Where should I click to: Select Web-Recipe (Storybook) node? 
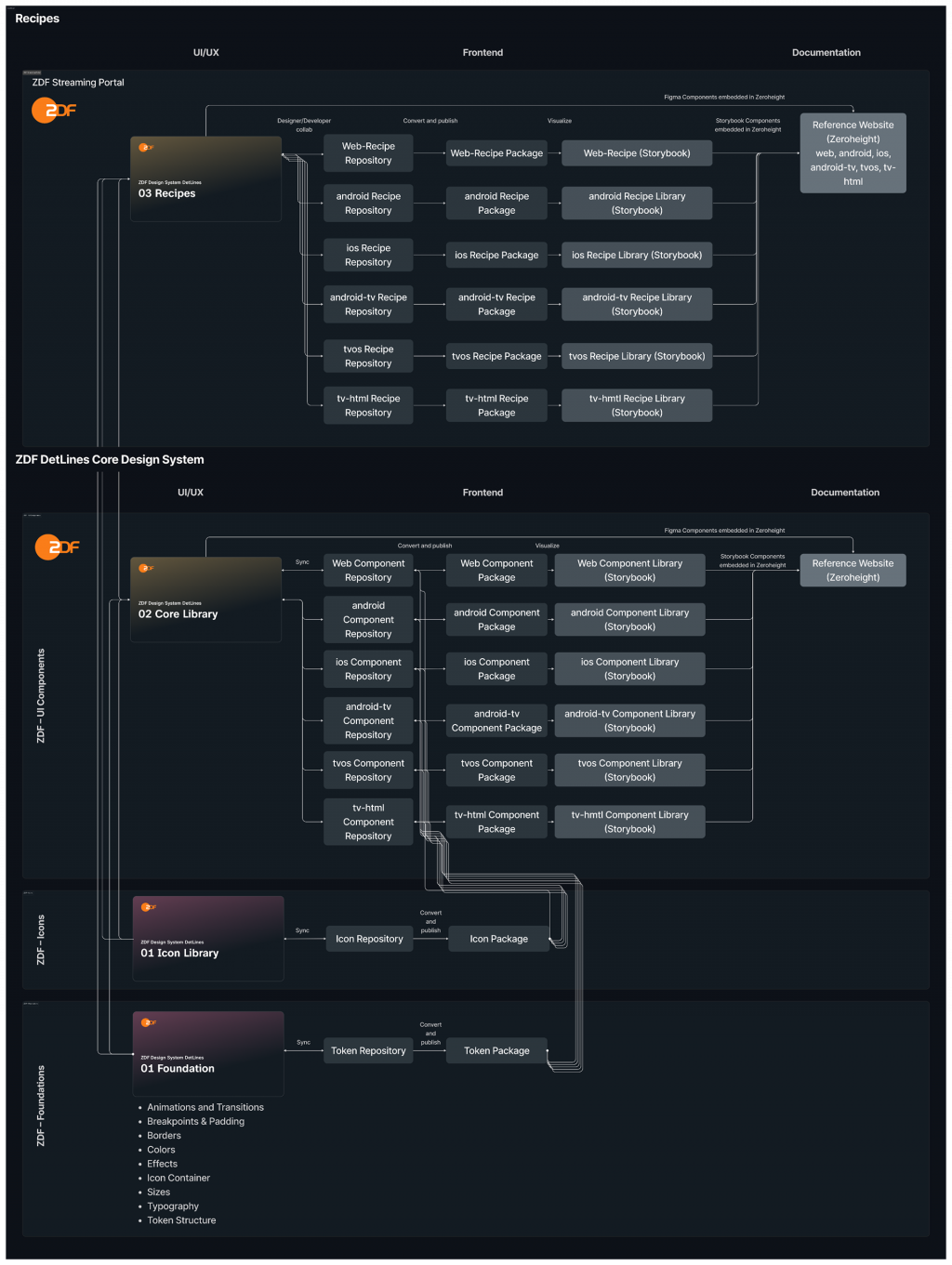tap(637, 153)
